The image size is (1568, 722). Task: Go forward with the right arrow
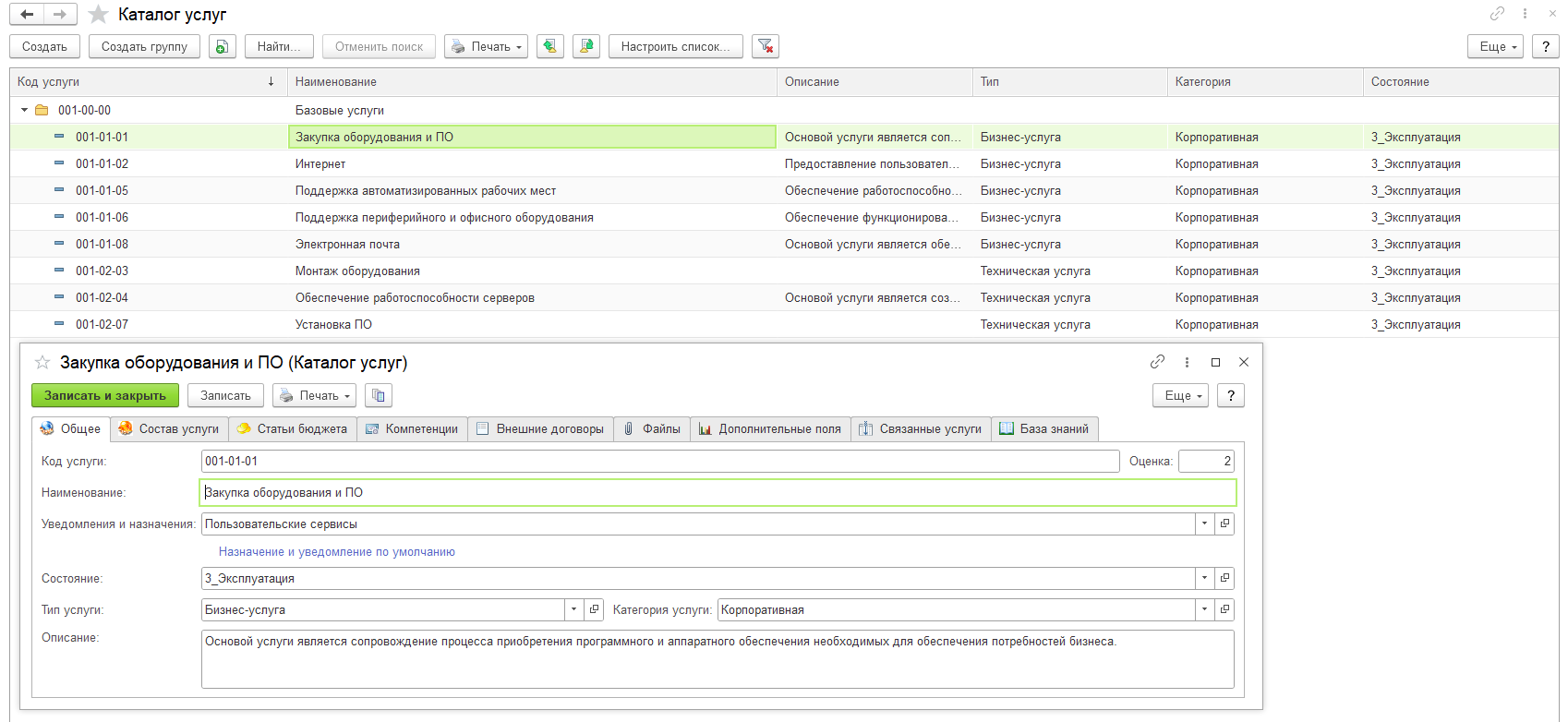point(60,14)
